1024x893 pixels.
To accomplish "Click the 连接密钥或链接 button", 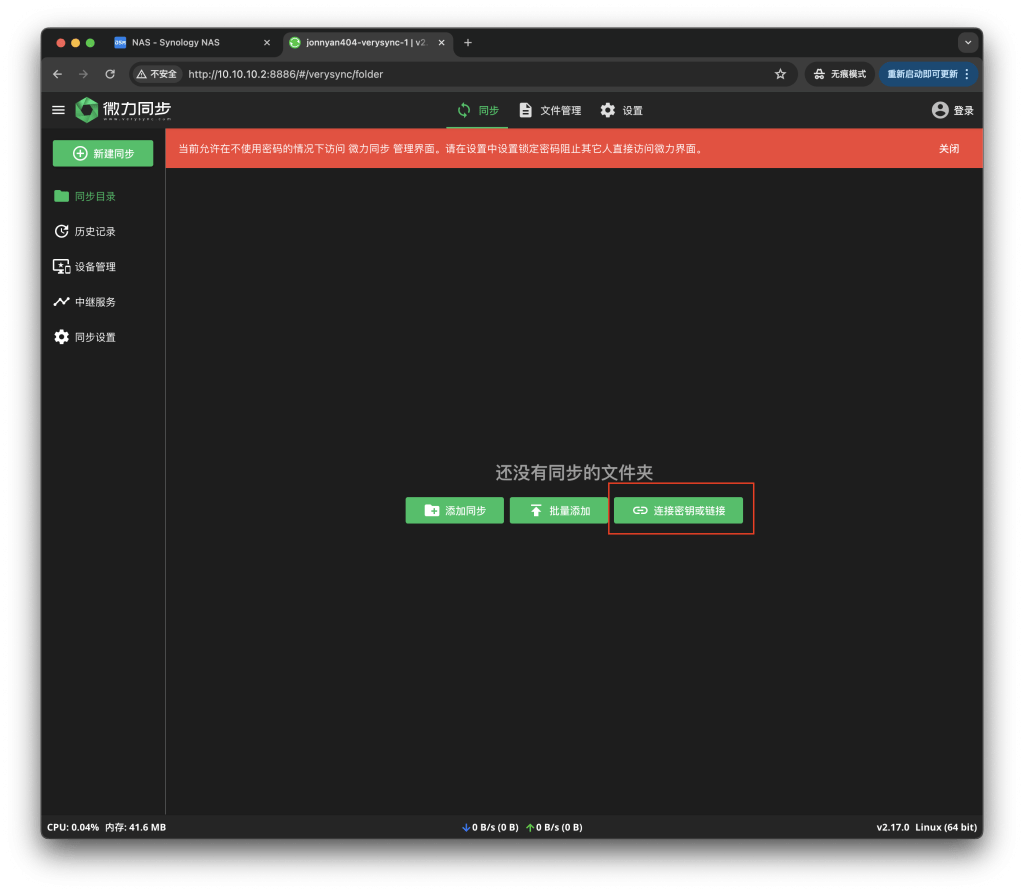I will (x=678, y=511).
